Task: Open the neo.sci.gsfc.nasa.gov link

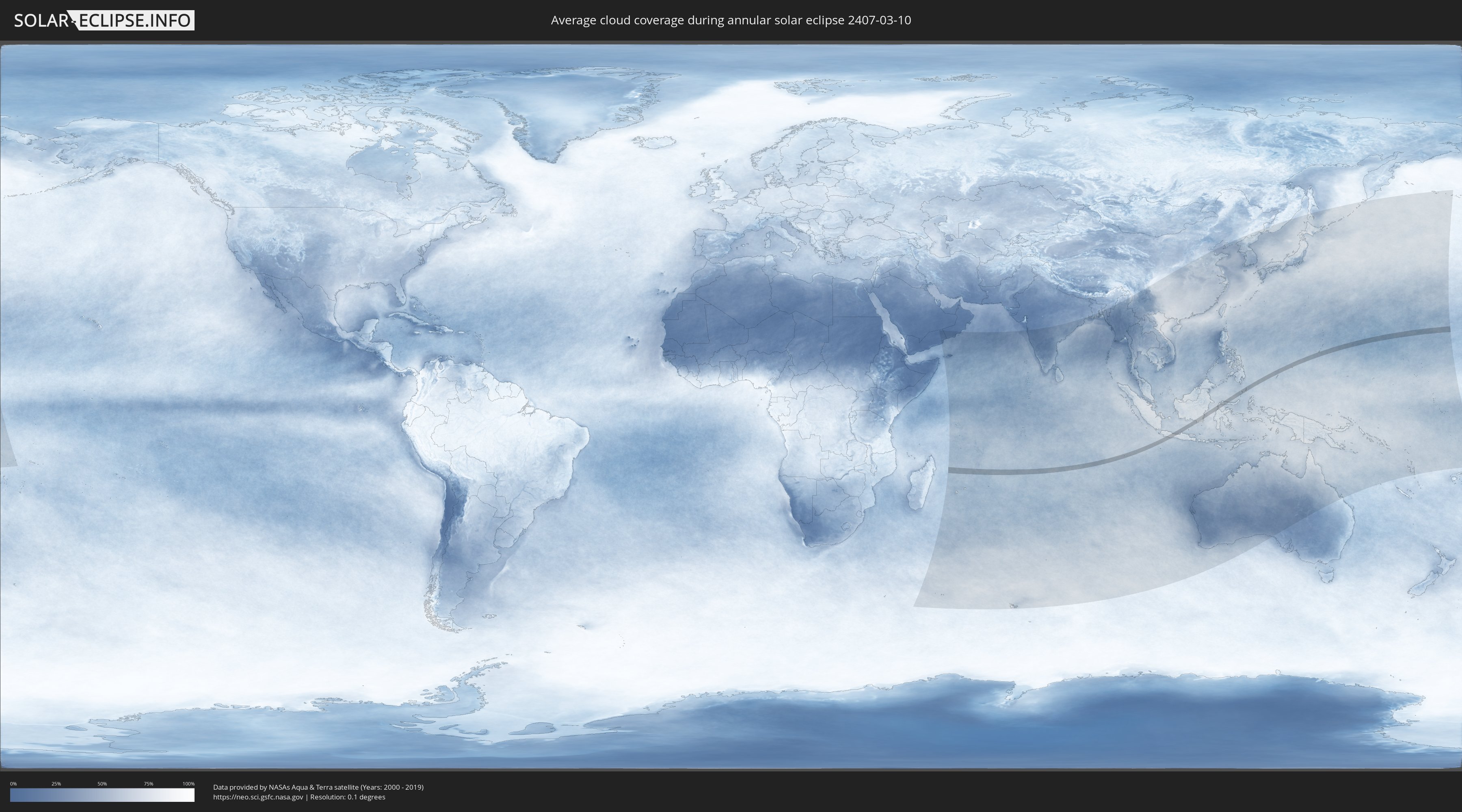Action: click(257, 797)
